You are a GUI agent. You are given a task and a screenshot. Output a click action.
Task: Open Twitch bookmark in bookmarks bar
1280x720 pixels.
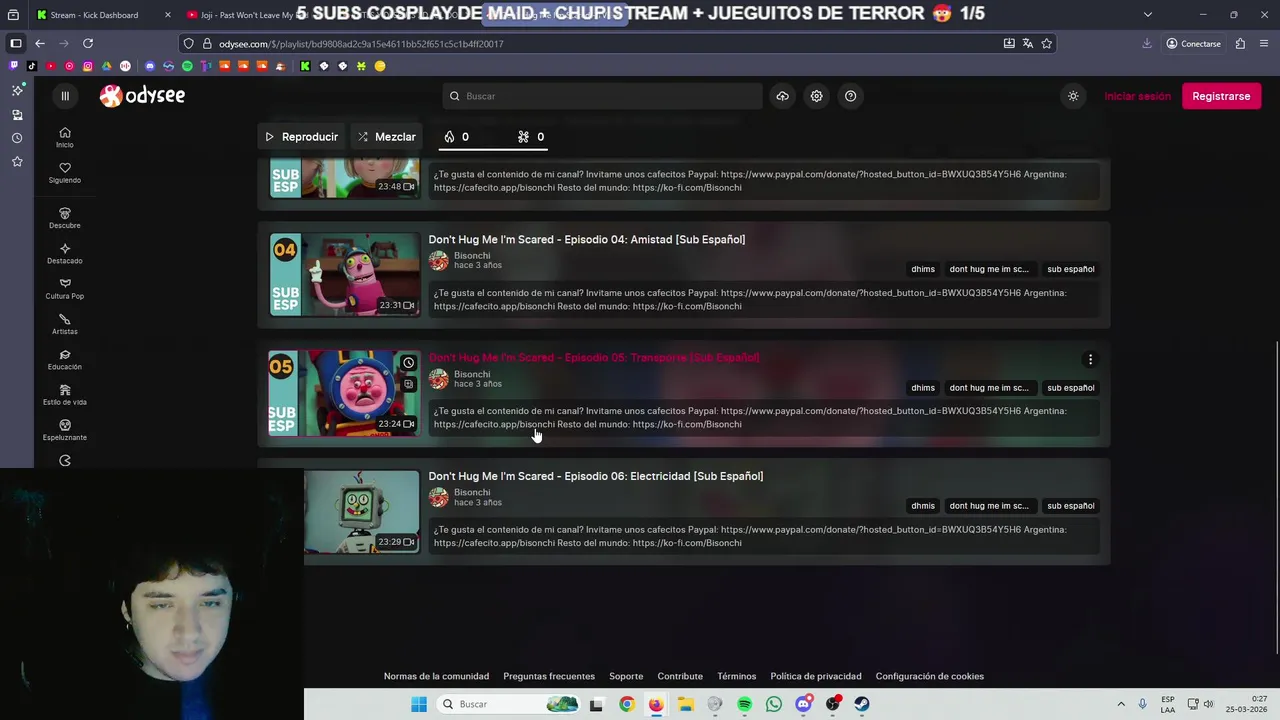coord(14,66)
